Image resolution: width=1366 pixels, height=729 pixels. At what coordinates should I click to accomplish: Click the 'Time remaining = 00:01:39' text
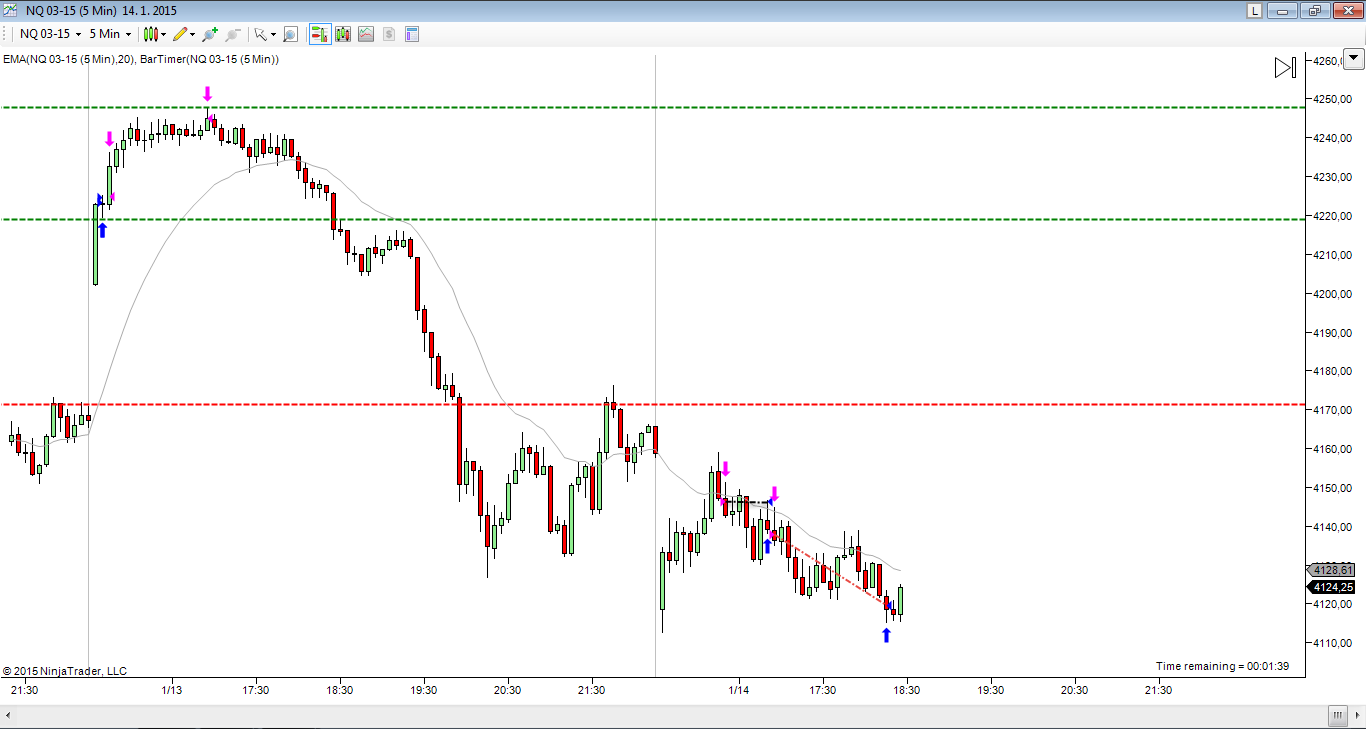pos(1220,666)
